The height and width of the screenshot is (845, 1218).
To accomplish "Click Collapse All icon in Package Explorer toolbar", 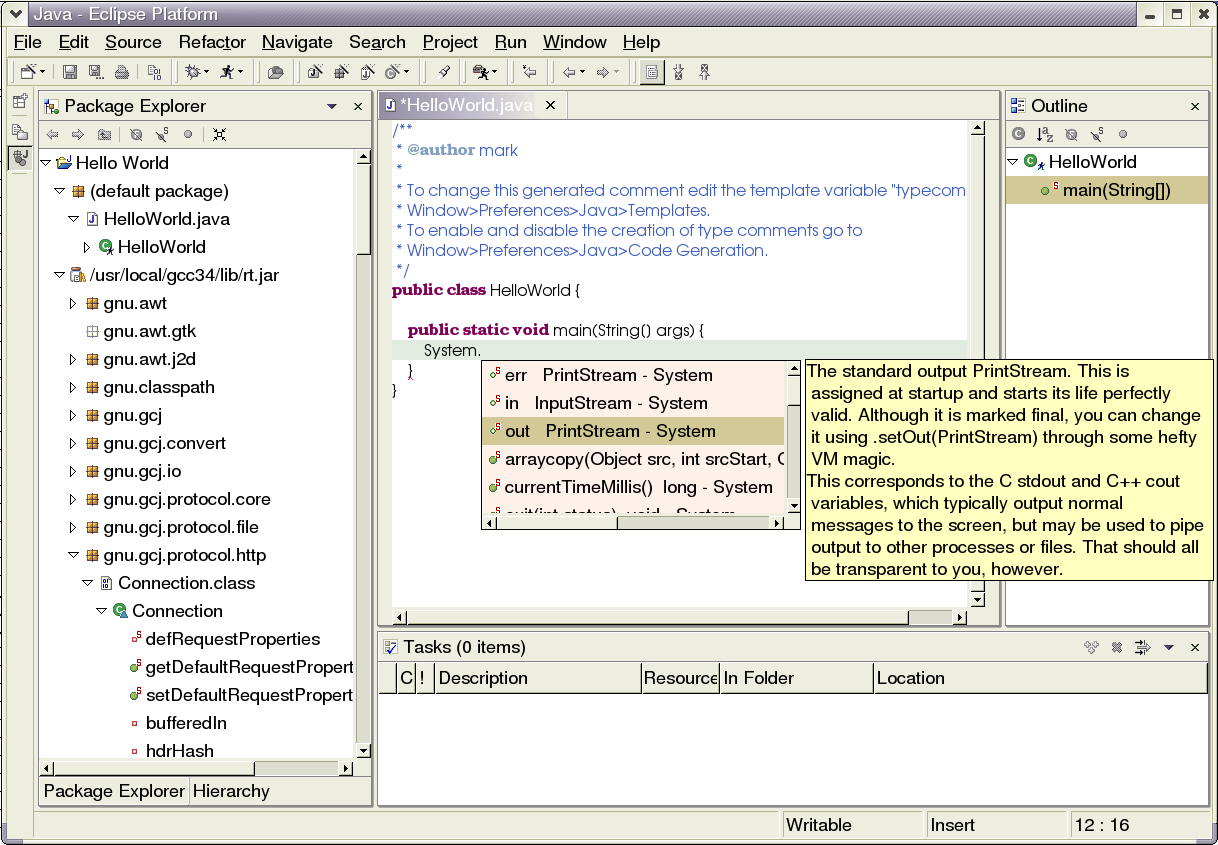I will tap(219, 134).
